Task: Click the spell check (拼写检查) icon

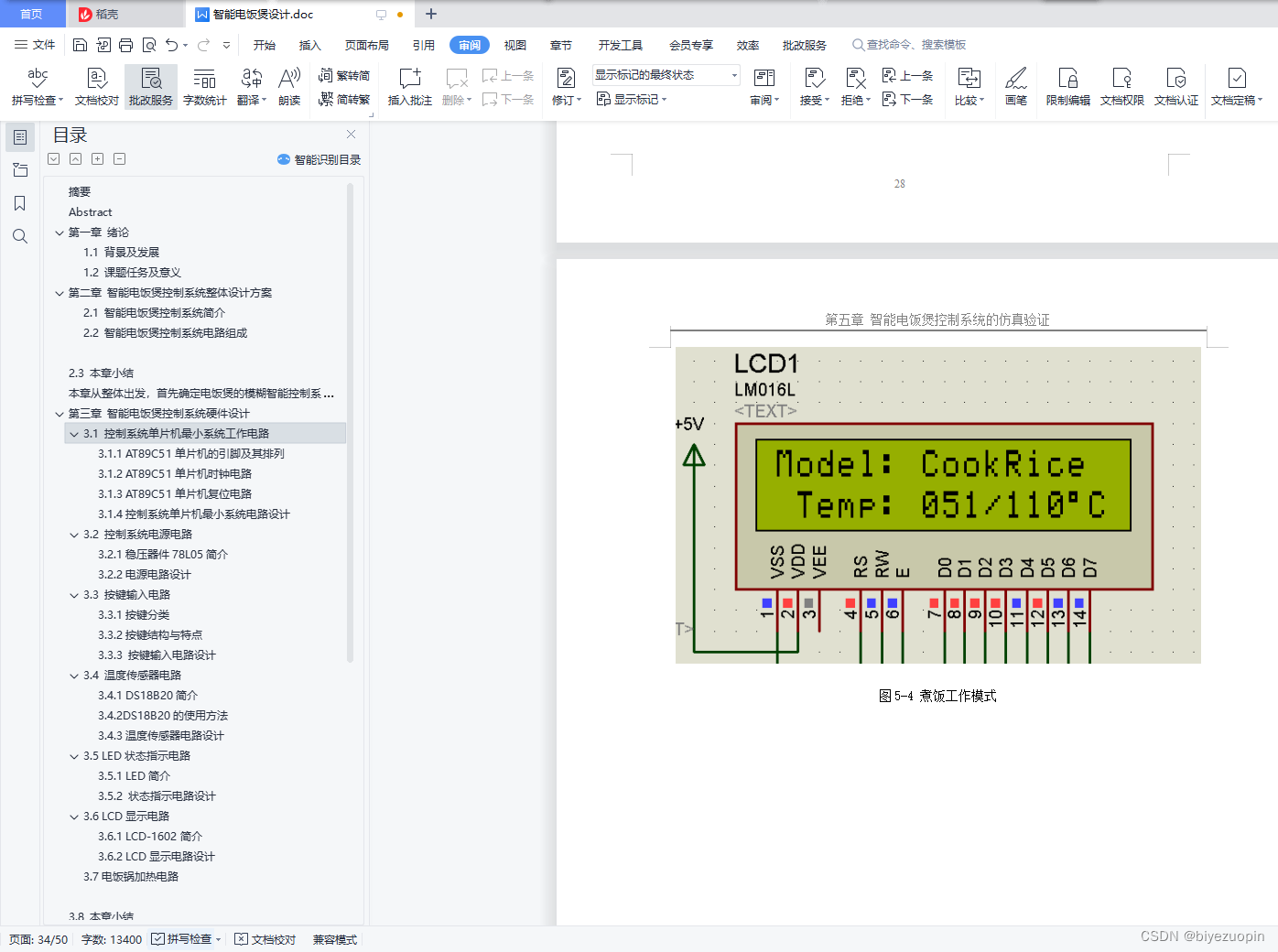Action: click(38, 79)
